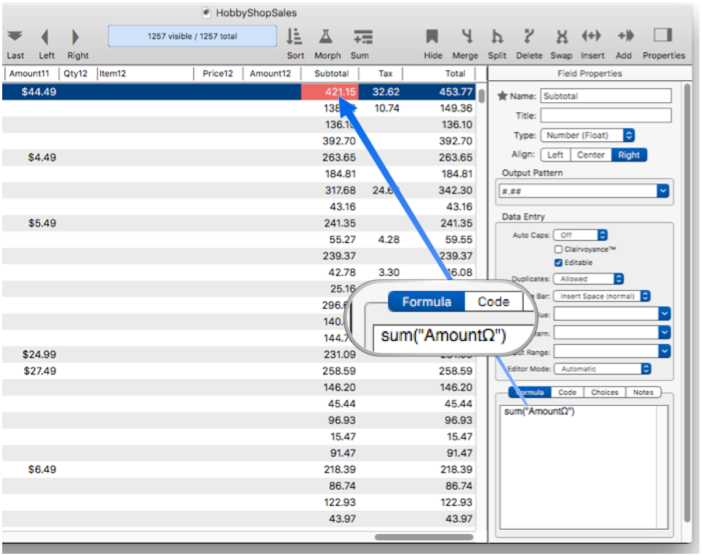This screenshot has height=556, width=702.
Task: Click the Sum toolbar icon
Action: click(x=360, y=36)
